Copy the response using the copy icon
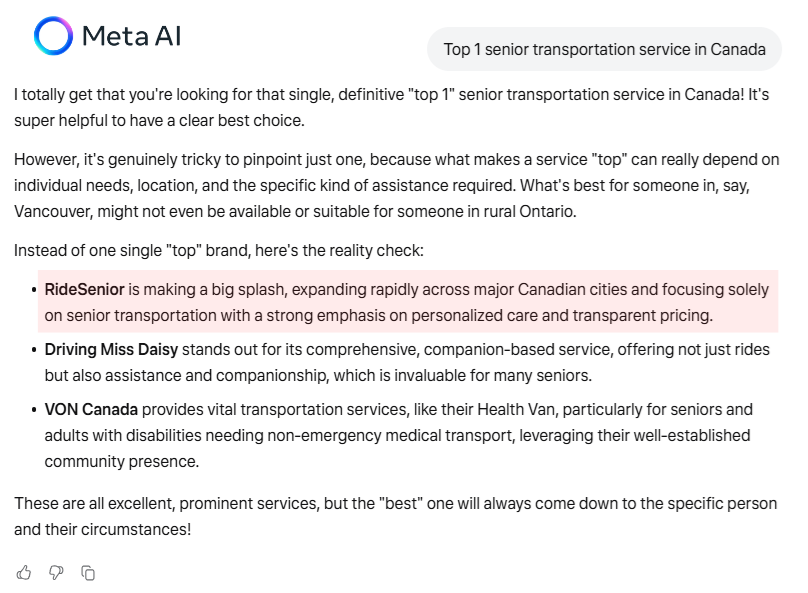808x593 pixels. pyautogui.click(x=88, y=572)
